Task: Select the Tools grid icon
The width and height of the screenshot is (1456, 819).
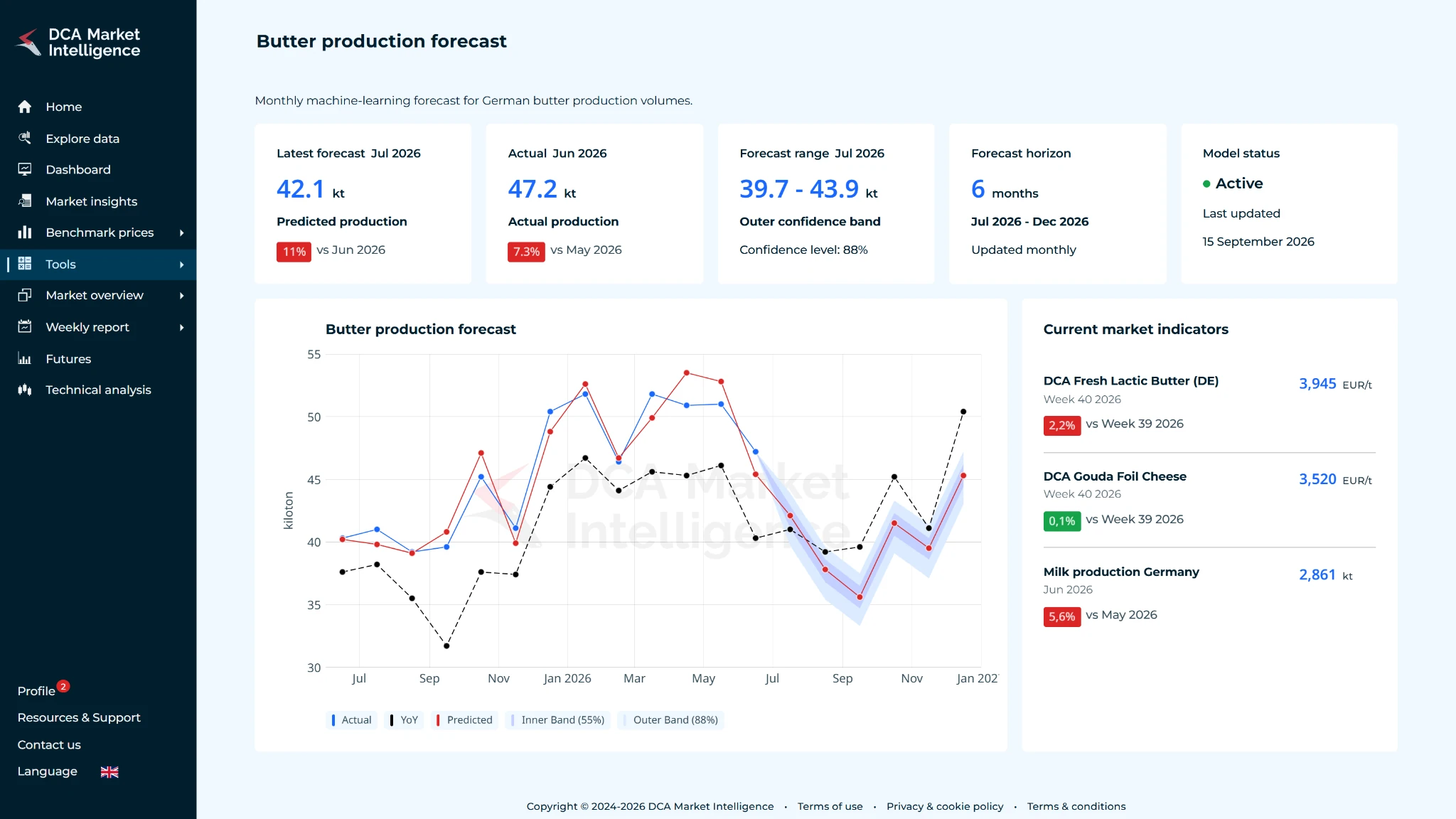Action: click(25, 264)
